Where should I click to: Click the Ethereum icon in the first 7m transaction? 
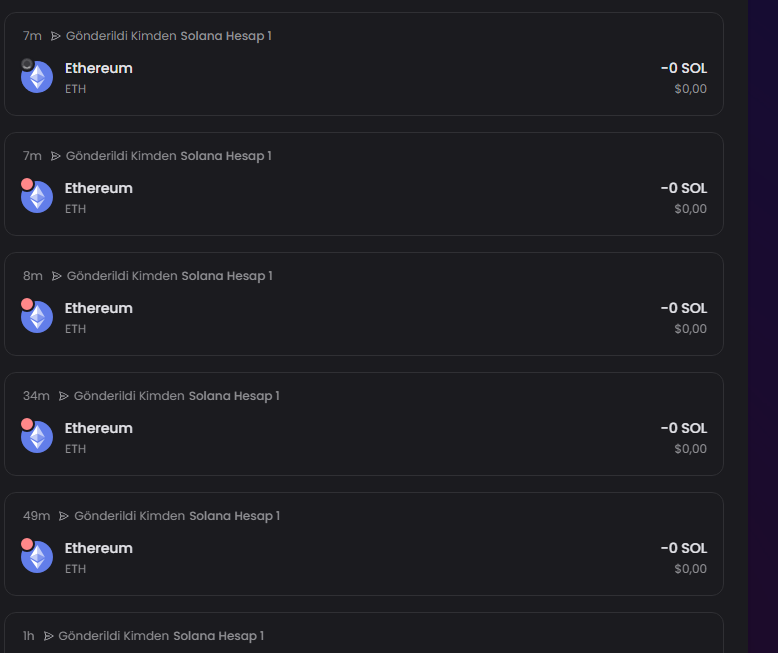coord(37,77)
